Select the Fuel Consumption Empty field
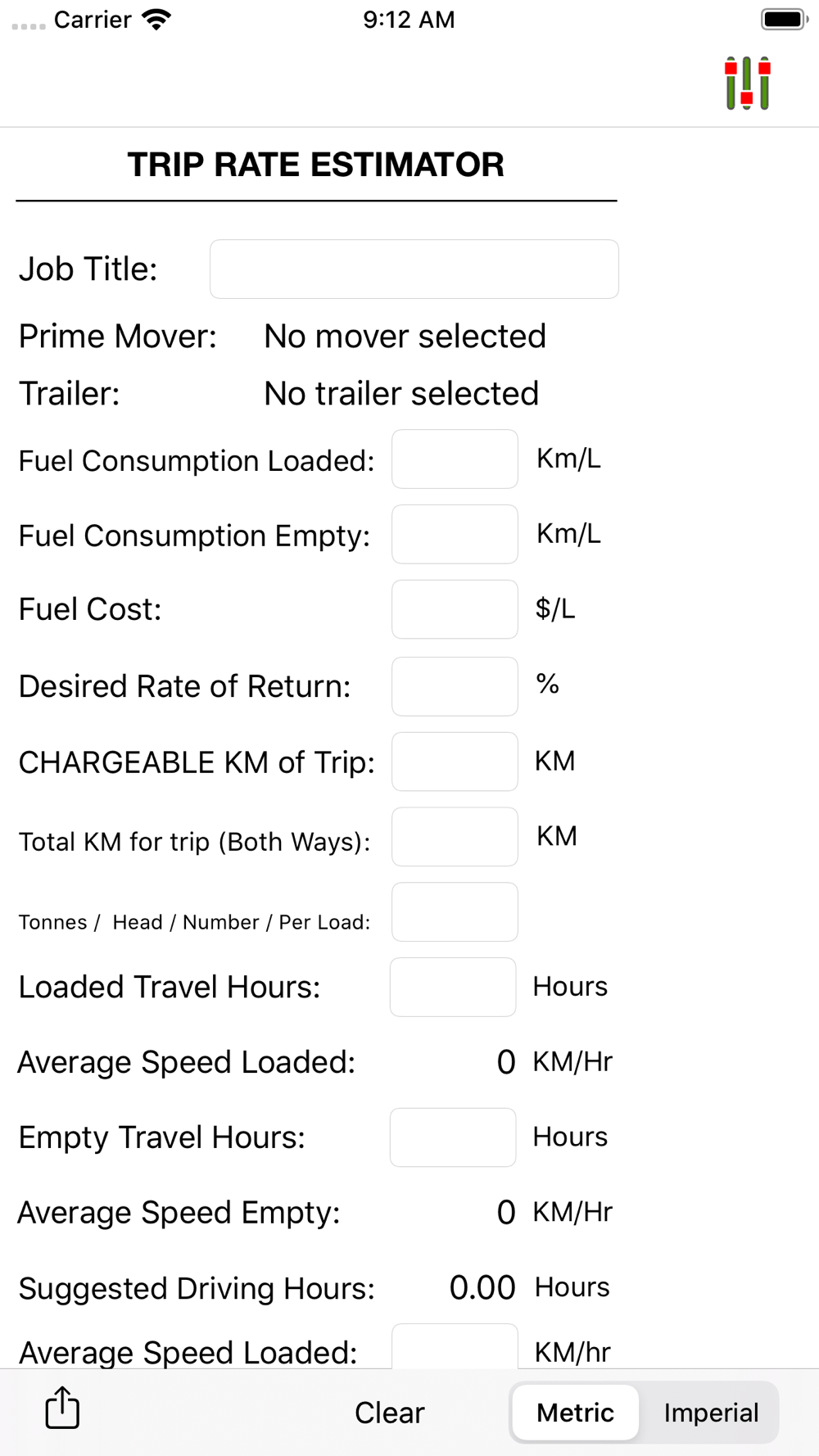Screen dimensions: 819x1456 pyautogui.click(x=455, y=534)
